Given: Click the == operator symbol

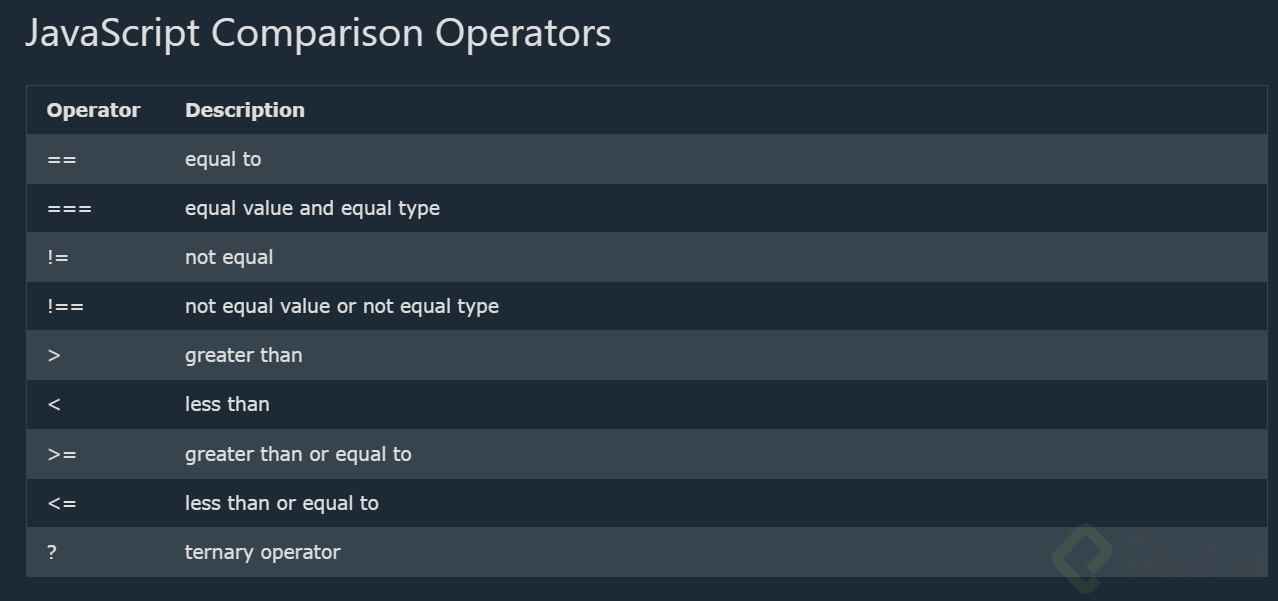Looking at the screenshot, I should tap(62, 159).
